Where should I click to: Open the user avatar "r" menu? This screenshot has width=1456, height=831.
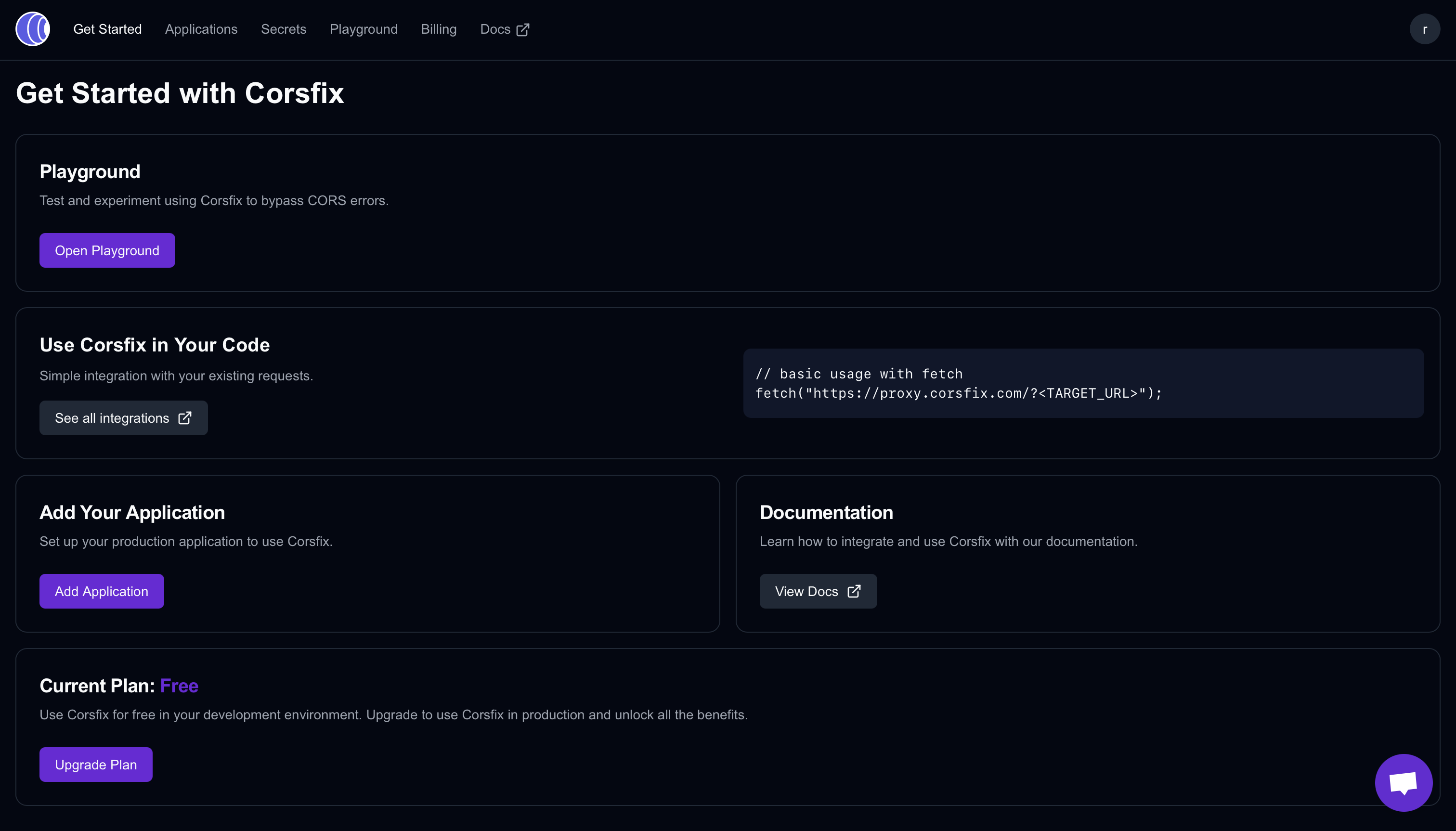coord(1425,29)
